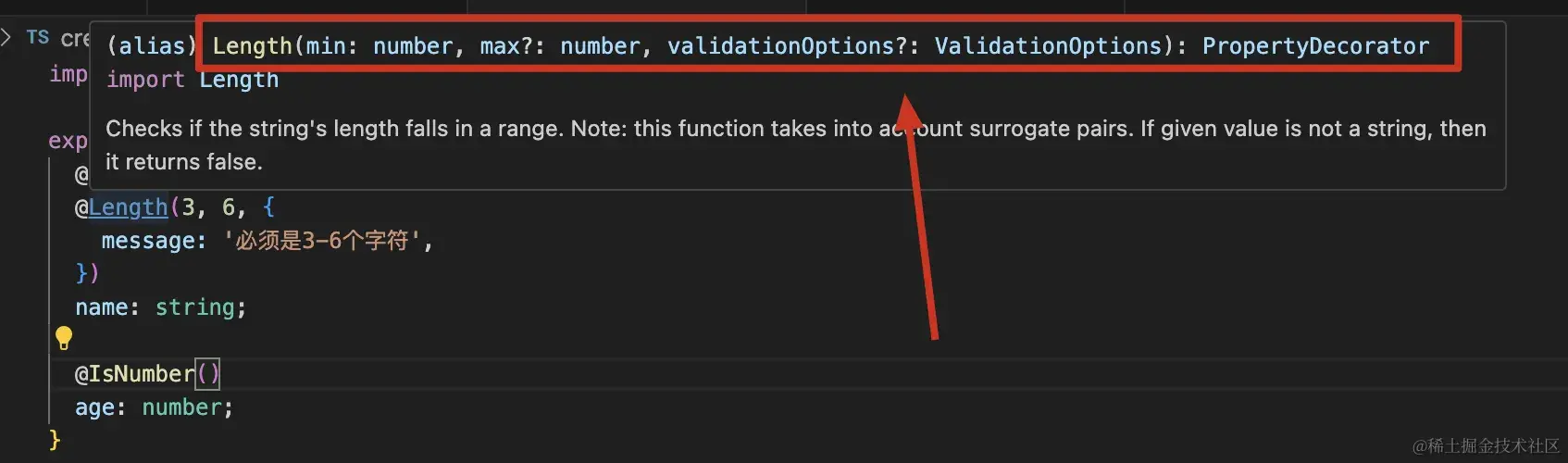
Task: Click the max?: number parameter in tooltip
Action: (560, 45)
